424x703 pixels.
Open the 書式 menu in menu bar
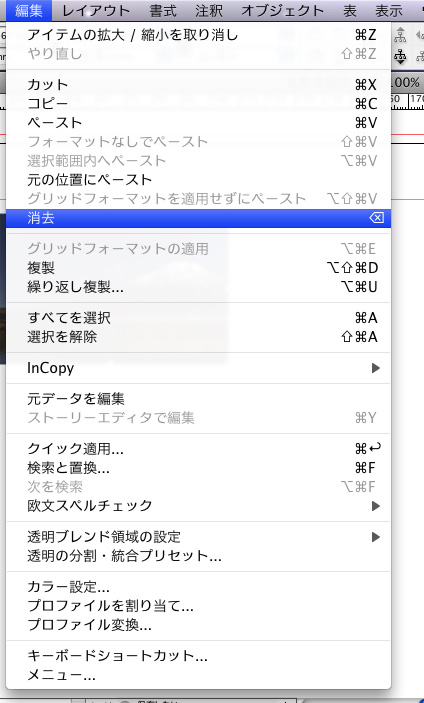coord(163,10)
